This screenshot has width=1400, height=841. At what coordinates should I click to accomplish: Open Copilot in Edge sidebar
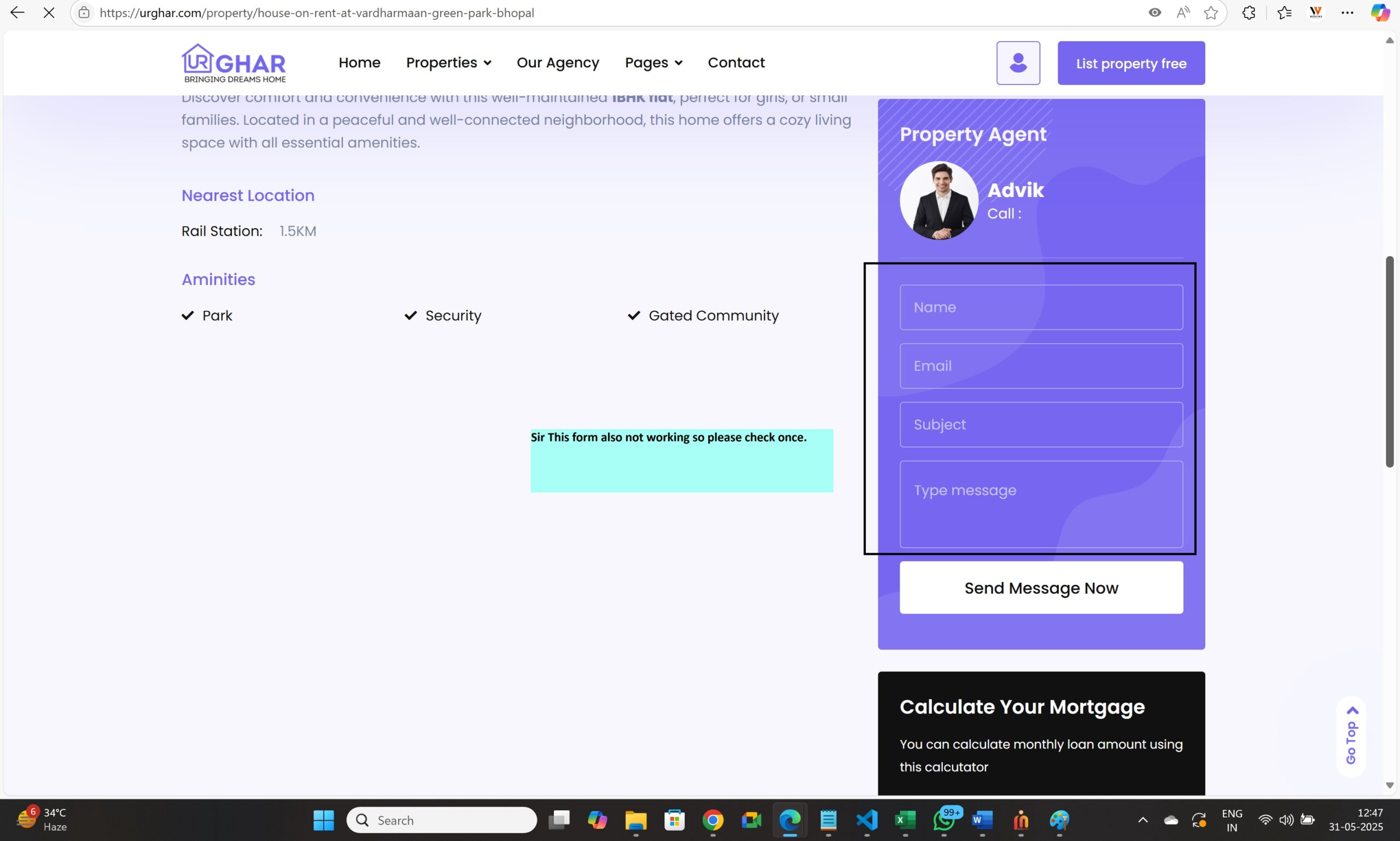pos(1380,13)
